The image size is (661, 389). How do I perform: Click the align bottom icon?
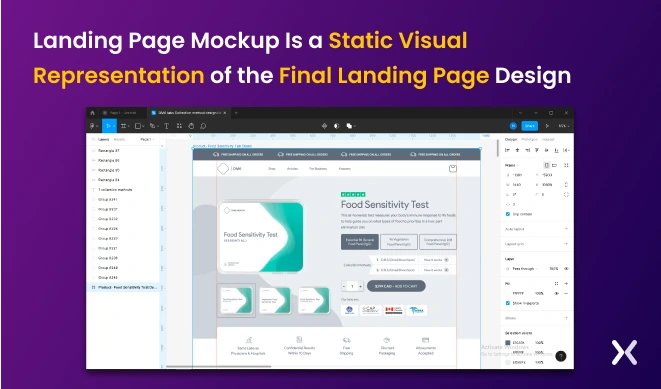pos(556,150)
